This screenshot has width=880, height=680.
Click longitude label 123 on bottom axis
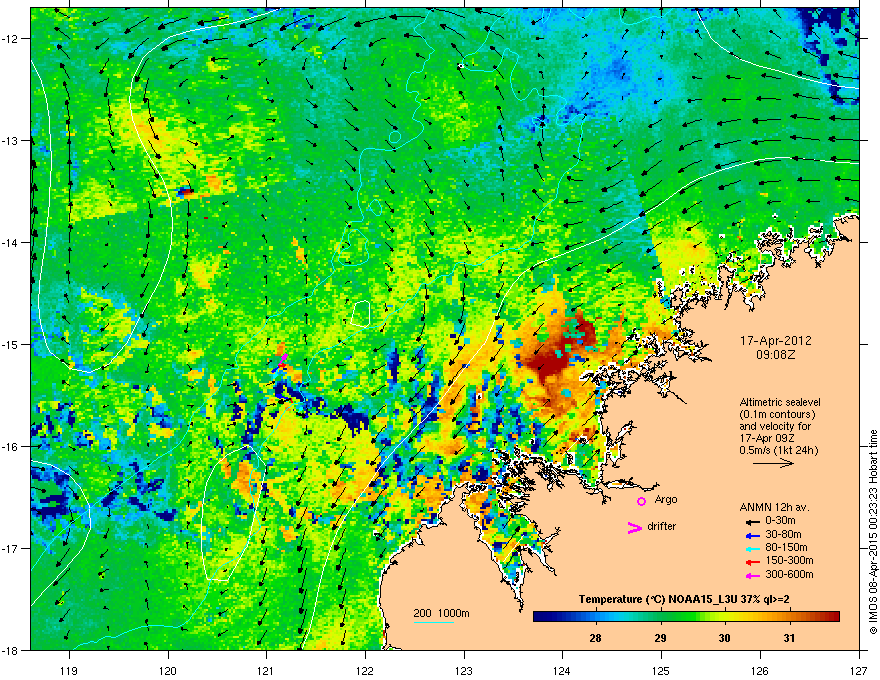464,671
